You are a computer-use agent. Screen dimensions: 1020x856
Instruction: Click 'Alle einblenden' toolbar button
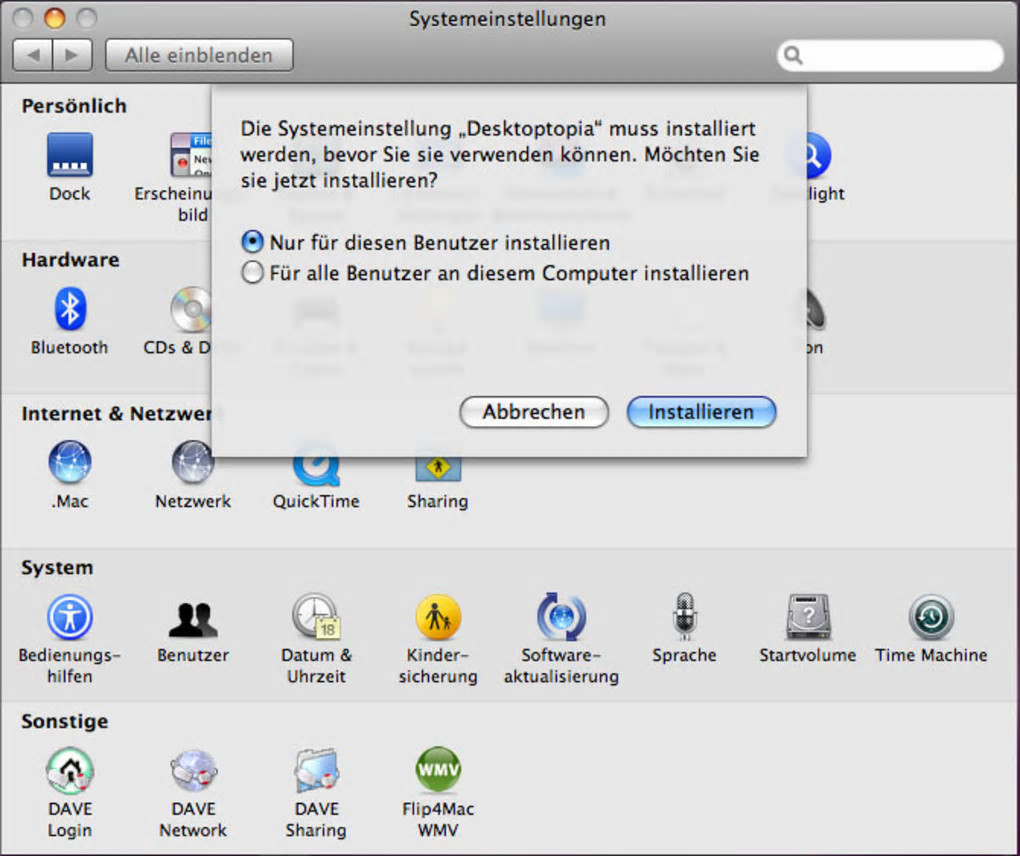pos(199,55)
